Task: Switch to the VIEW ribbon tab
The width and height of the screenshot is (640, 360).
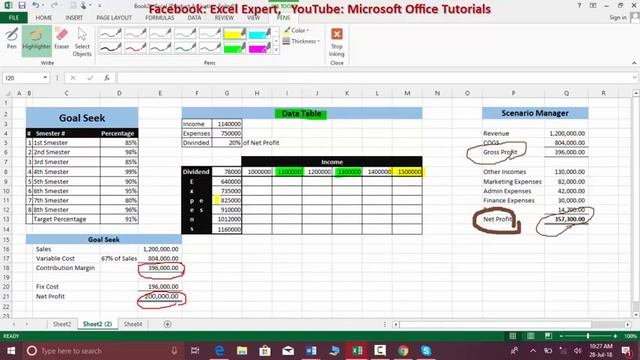Action: (x=253, y=18)
